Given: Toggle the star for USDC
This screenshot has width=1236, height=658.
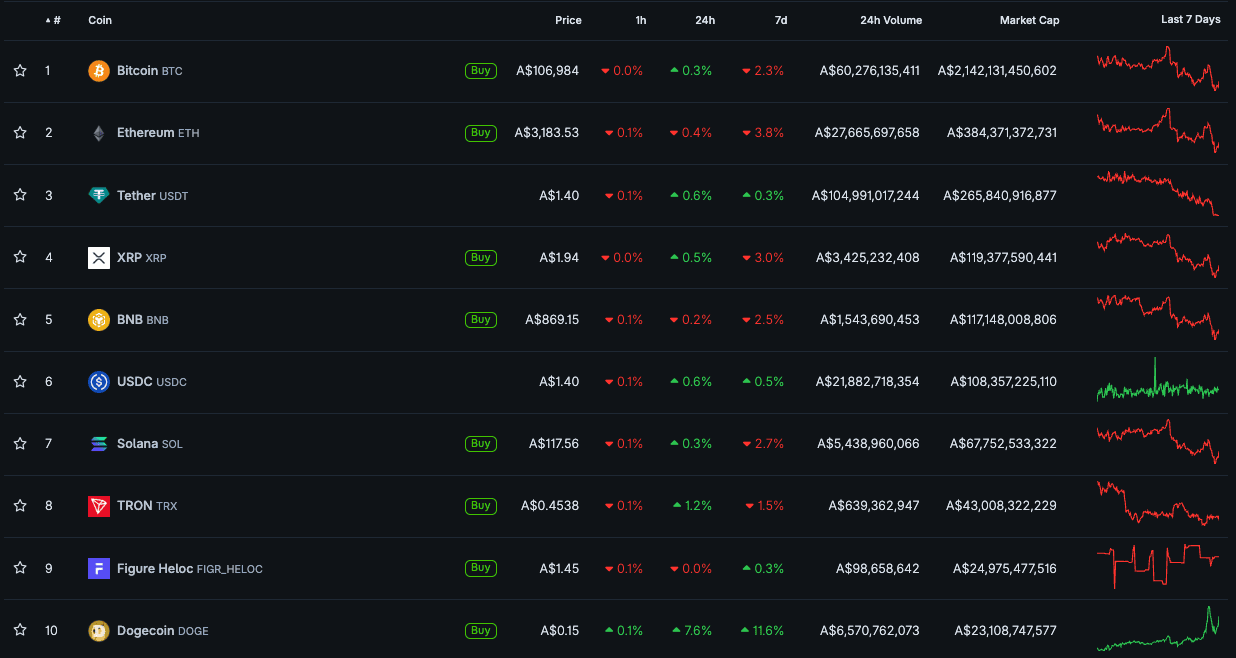Looking at the screenshot, I should pyautogui.click(x=20, y=382).
